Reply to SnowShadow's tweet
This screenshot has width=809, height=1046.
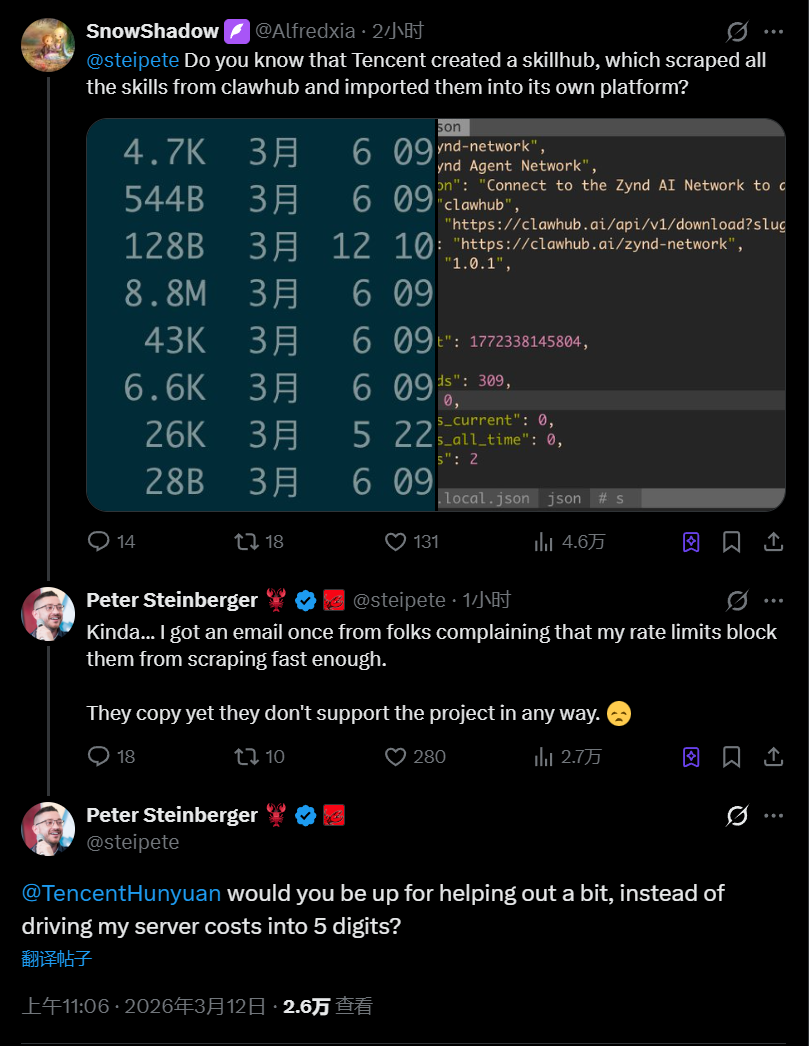(x=99, y=541)
